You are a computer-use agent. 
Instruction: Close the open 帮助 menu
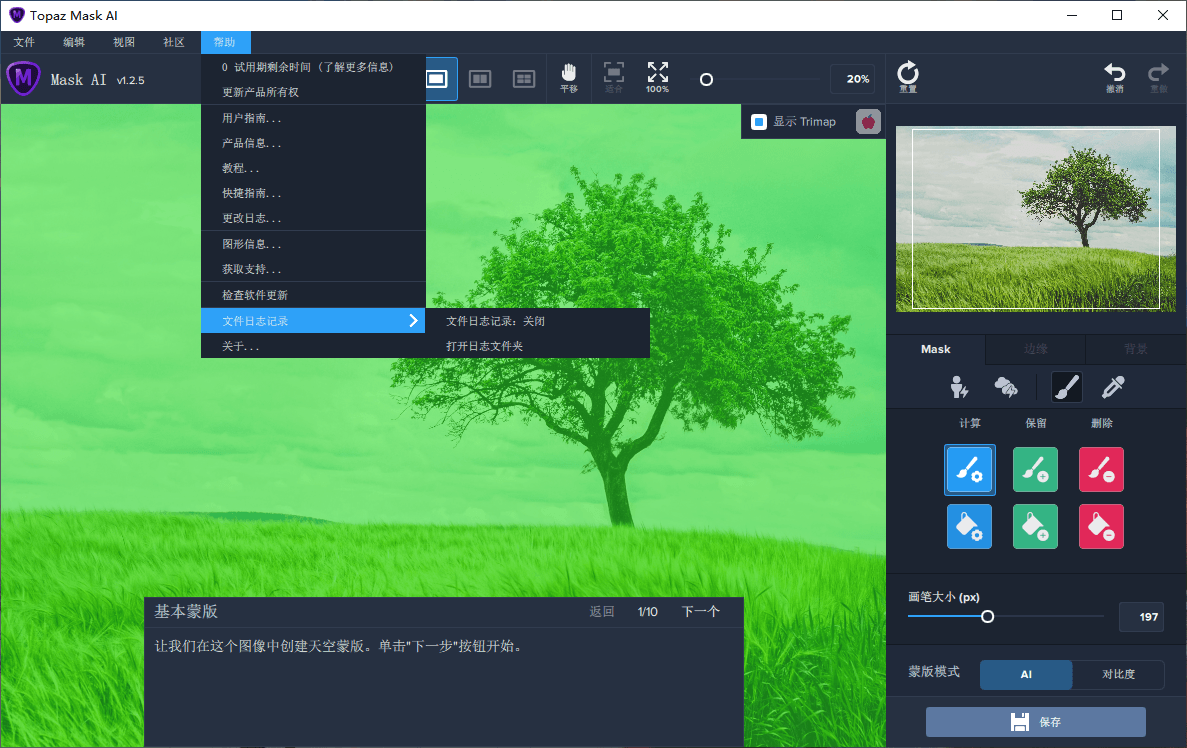[x=226, y=42]
